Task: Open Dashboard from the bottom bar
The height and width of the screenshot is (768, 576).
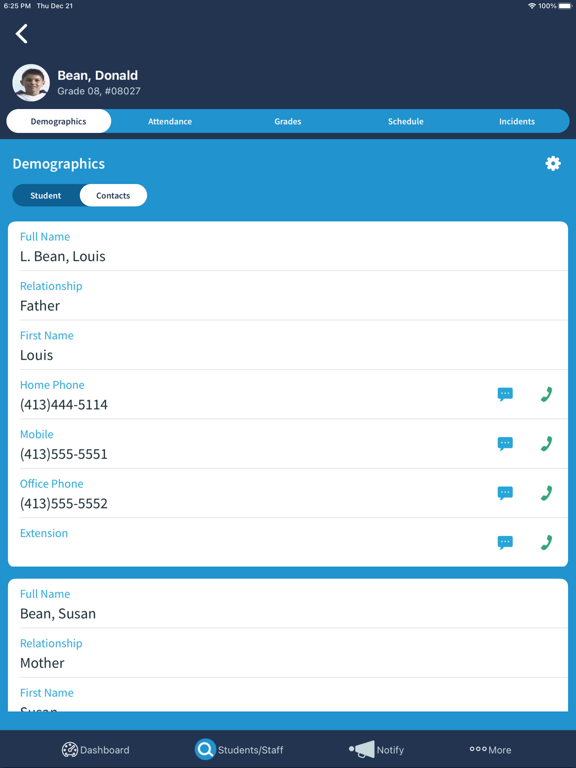Action: click(x=96, y=749)
